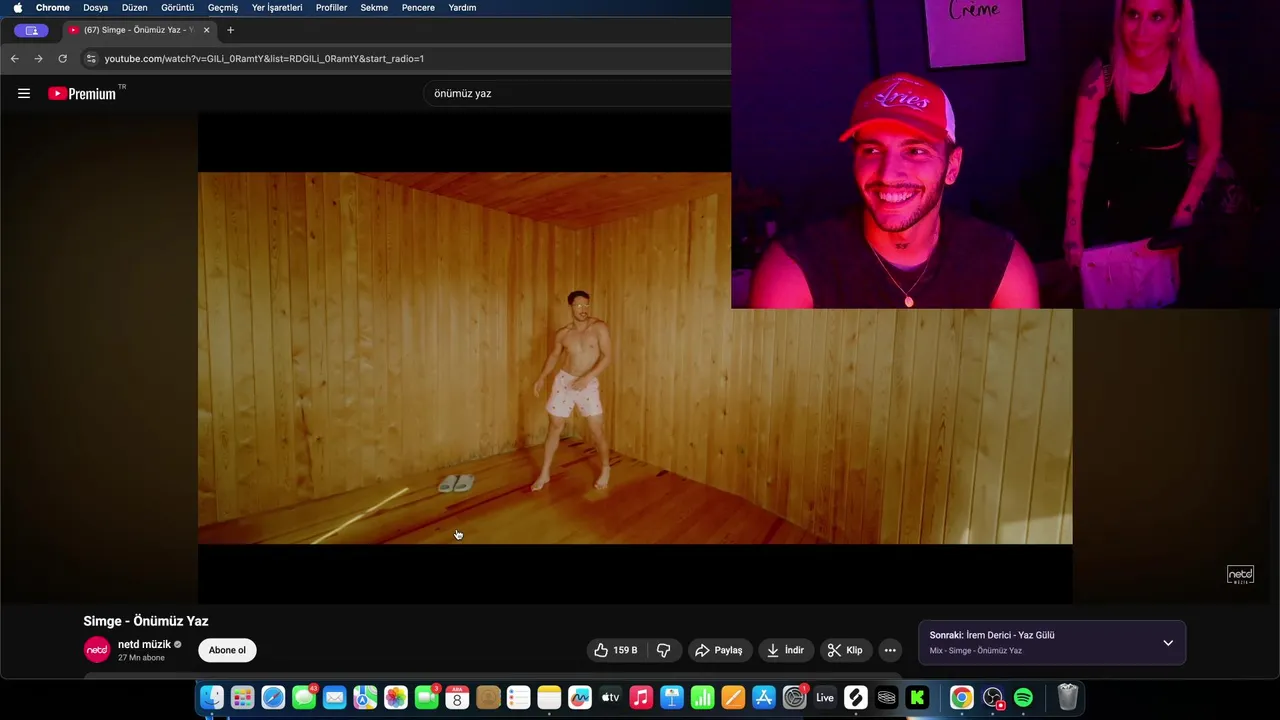Open Reminders from the dock
Viewport: 1280px width, 720px height.
[518, 697]
